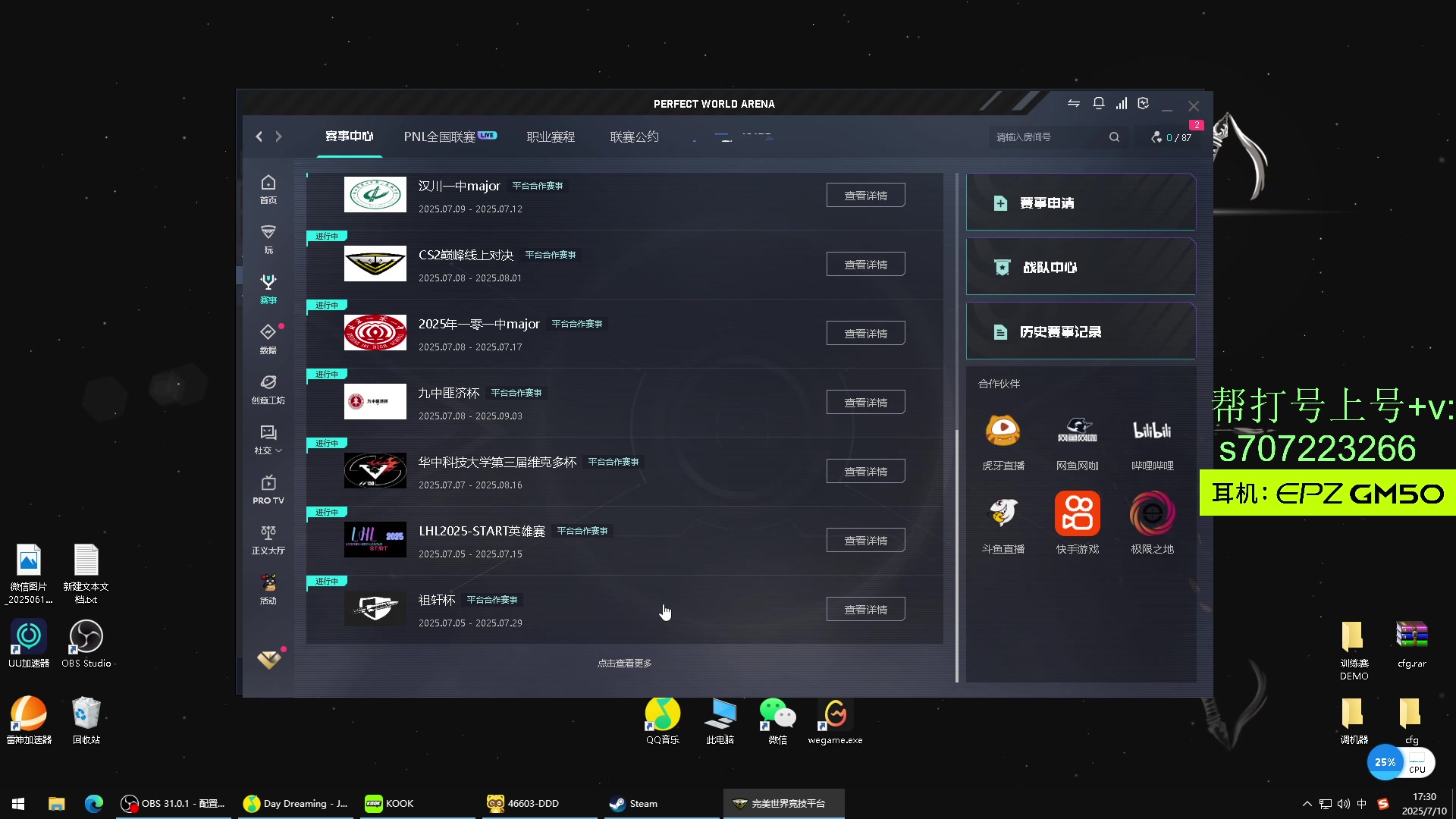
Task: View details for LHL2025-START英雄赛
Action: pyautogui.click(x=865, y=541)
